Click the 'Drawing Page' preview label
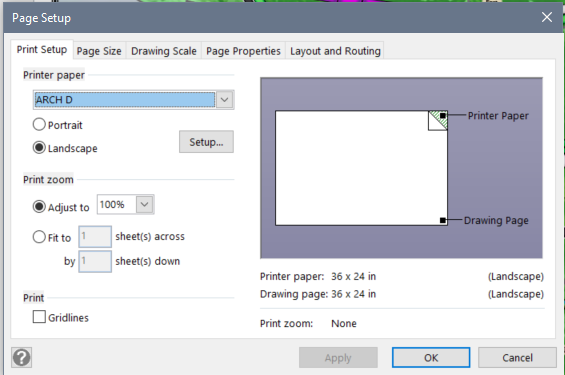Image resolution: width=565 pixels, height=375 pixels. (496, 220)
